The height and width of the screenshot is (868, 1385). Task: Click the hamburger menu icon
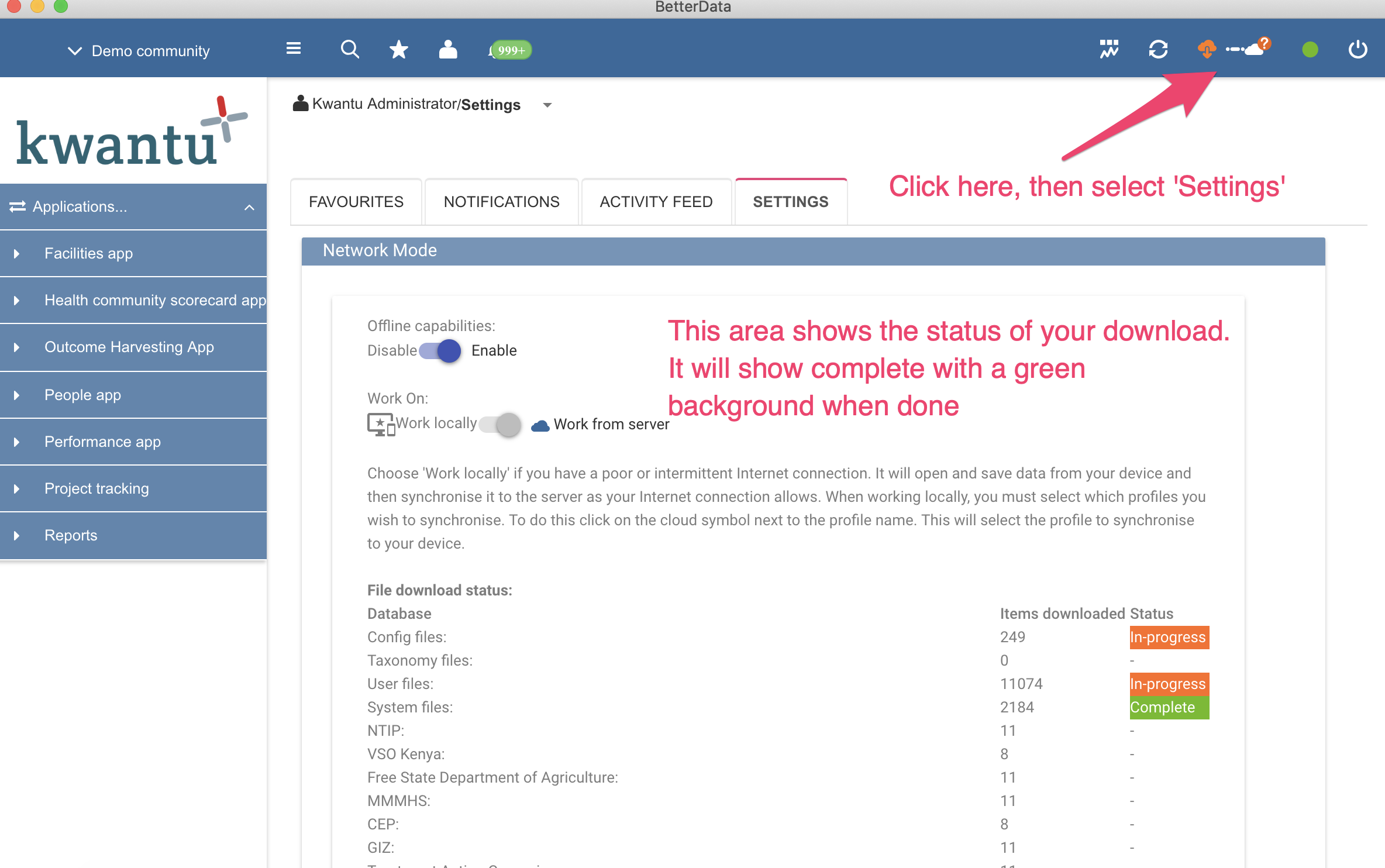(x=294, y=49)
